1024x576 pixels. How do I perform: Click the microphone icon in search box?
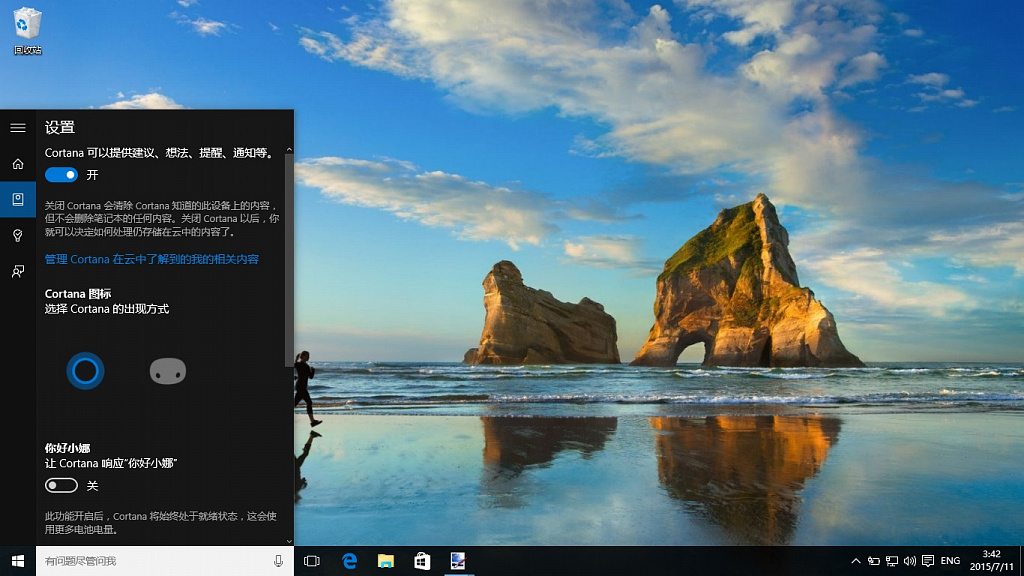click(278, 561)
